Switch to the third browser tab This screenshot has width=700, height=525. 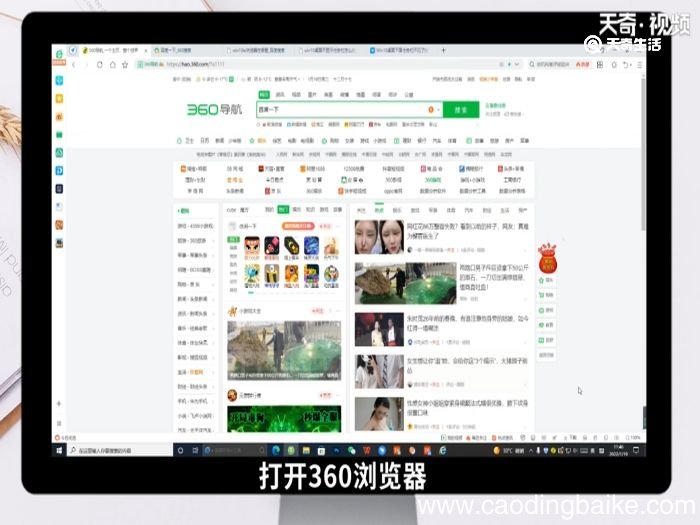pyautogui.click(x=257, y=50)
